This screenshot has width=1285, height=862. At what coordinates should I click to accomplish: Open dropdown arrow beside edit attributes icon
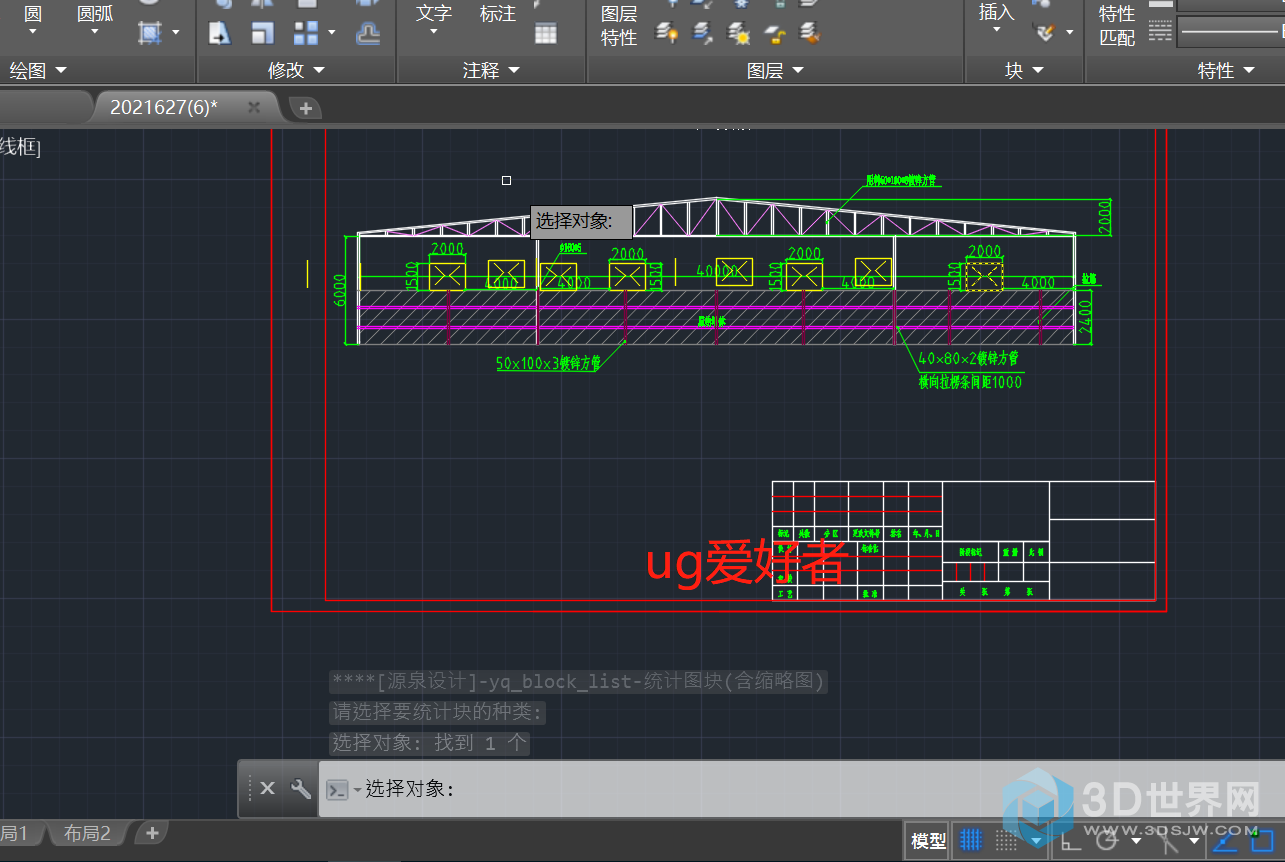point(1069,32)
